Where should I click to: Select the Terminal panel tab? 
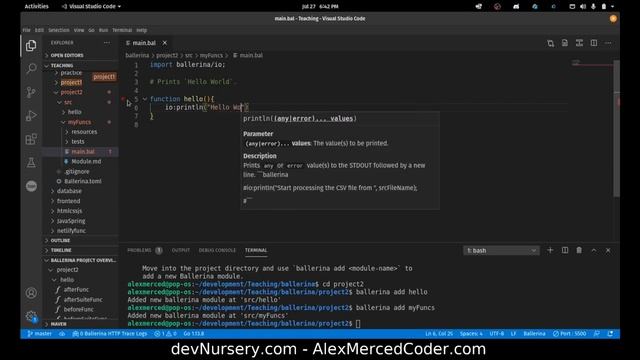(256, 250)
